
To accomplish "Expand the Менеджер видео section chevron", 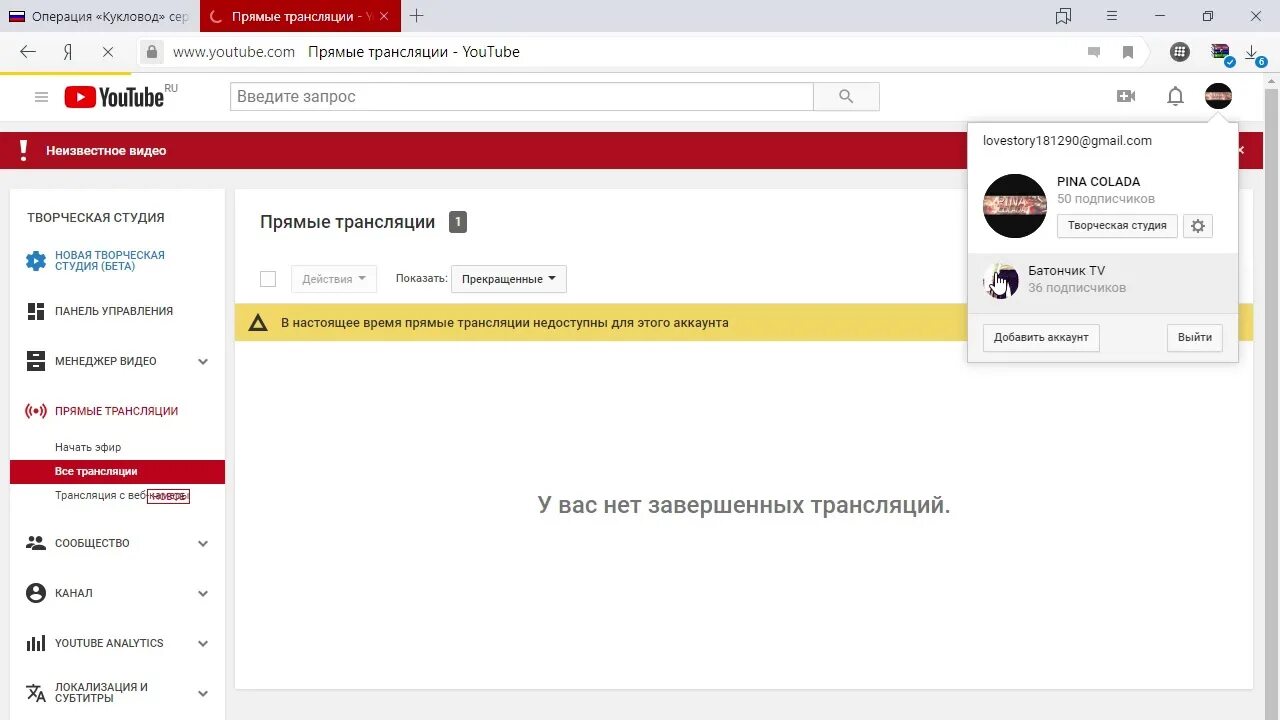I will [203, 362].
